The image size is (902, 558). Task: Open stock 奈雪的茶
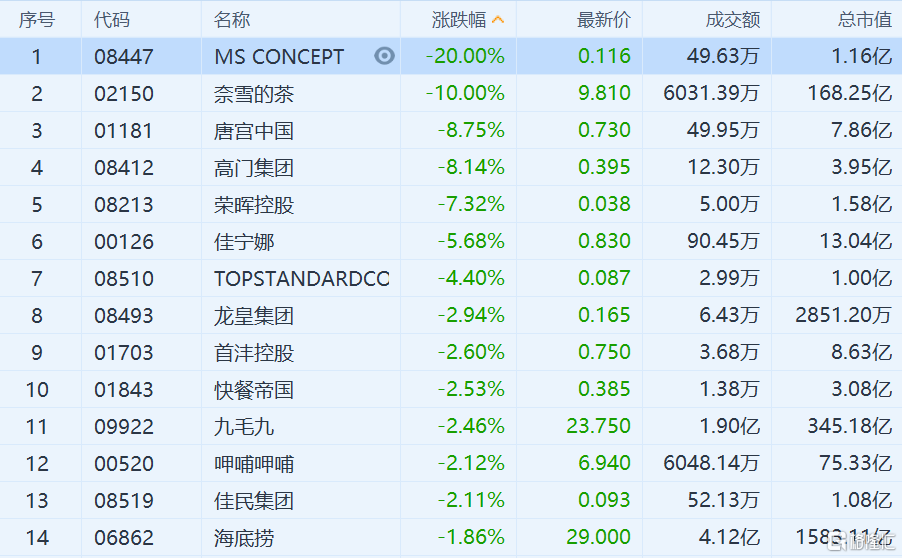[254, 94]
